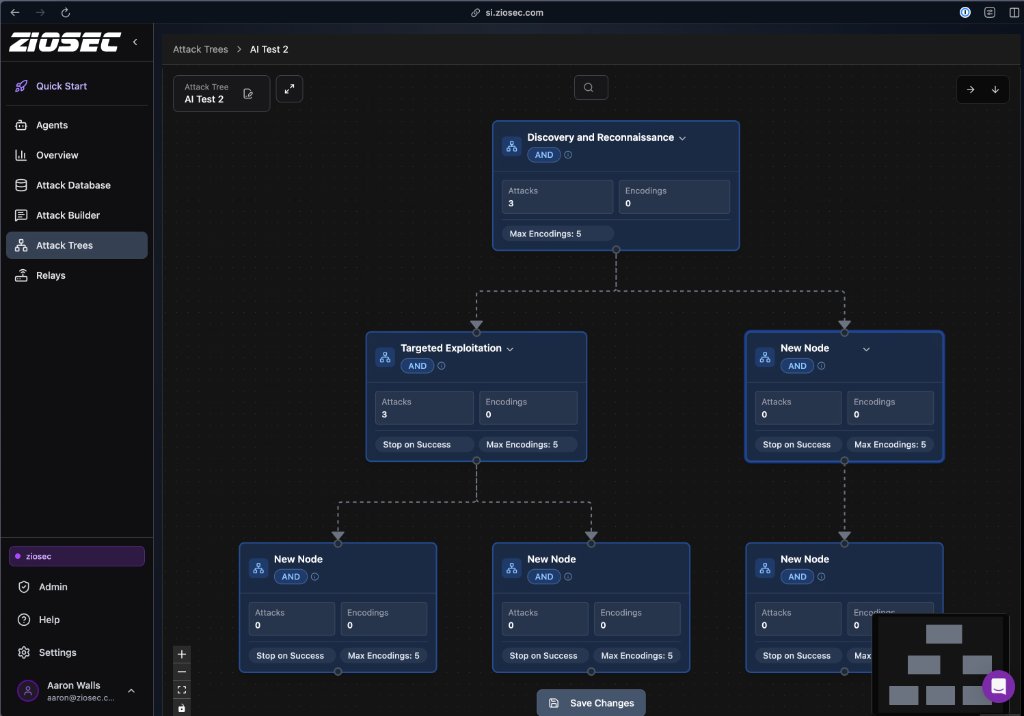Click Max Encodings: 5 on Discovery node
The width and height of the screenshot is (1024, 716).
coord(557,234)
